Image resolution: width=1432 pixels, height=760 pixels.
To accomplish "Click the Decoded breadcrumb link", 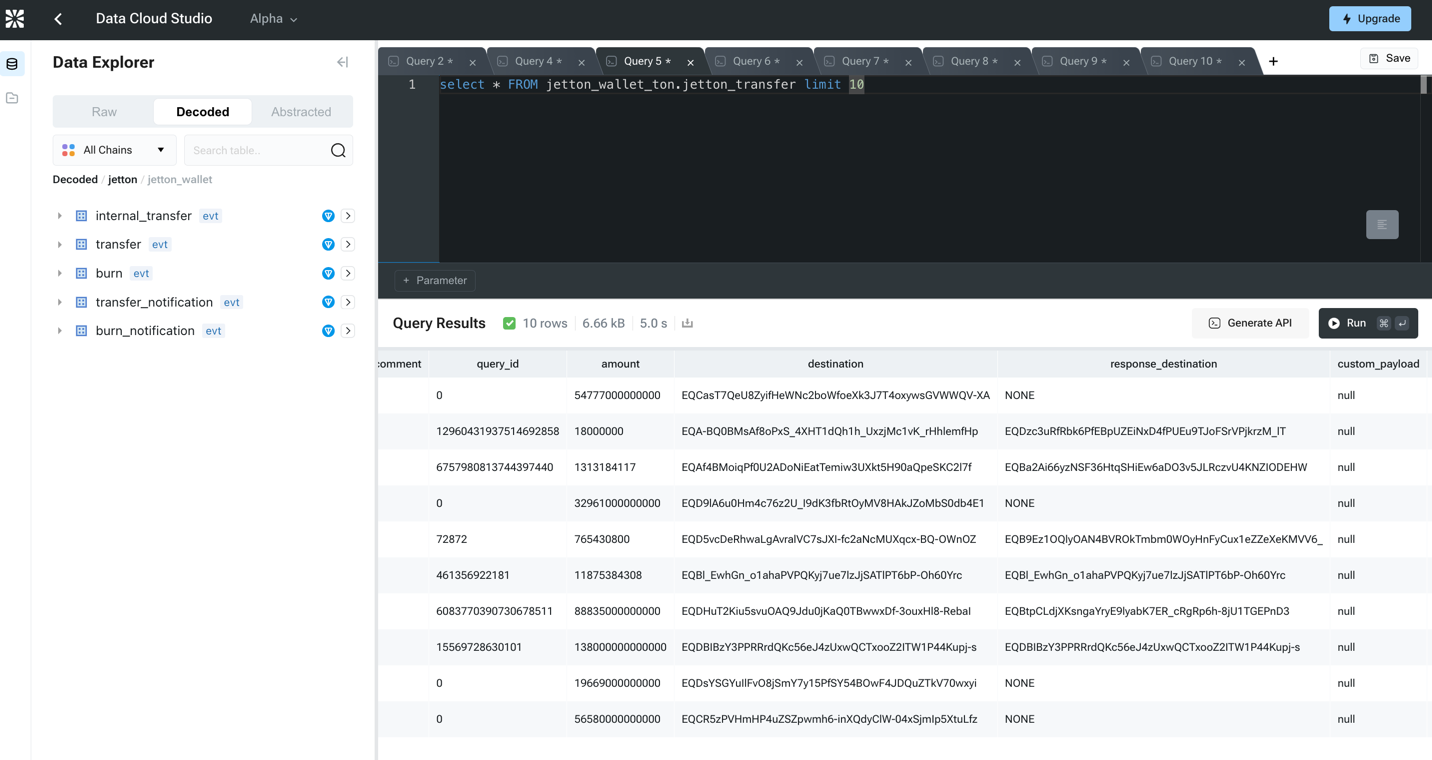I will point(75,180).
